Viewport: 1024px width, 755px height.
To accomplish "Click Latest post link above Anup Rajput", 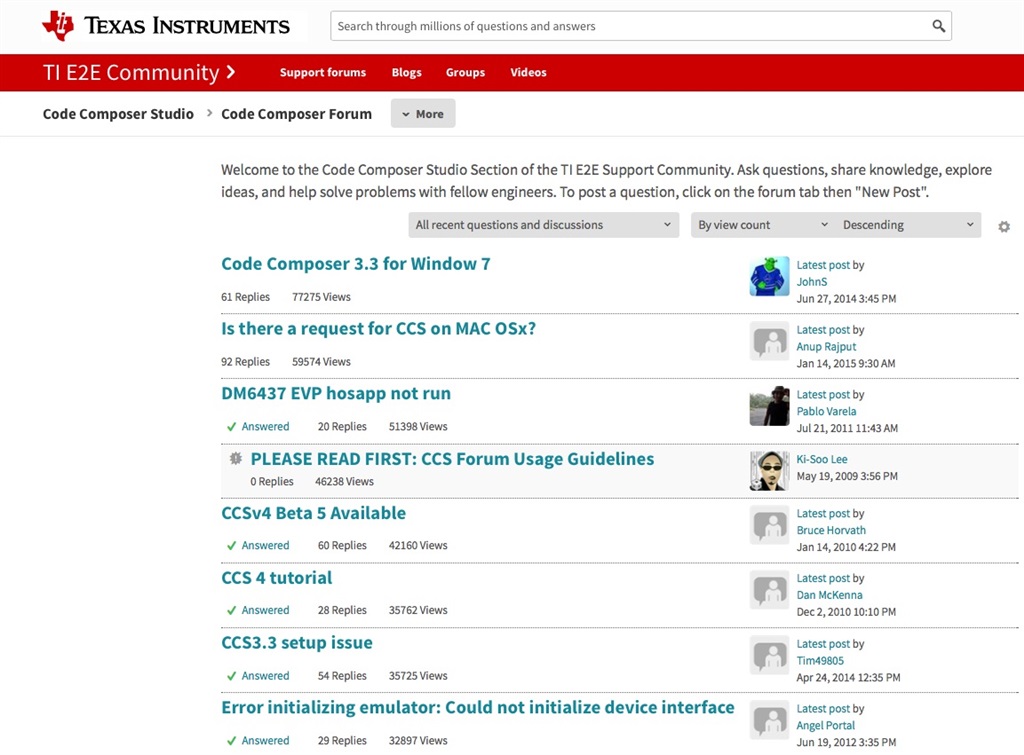I will [823, 330].
